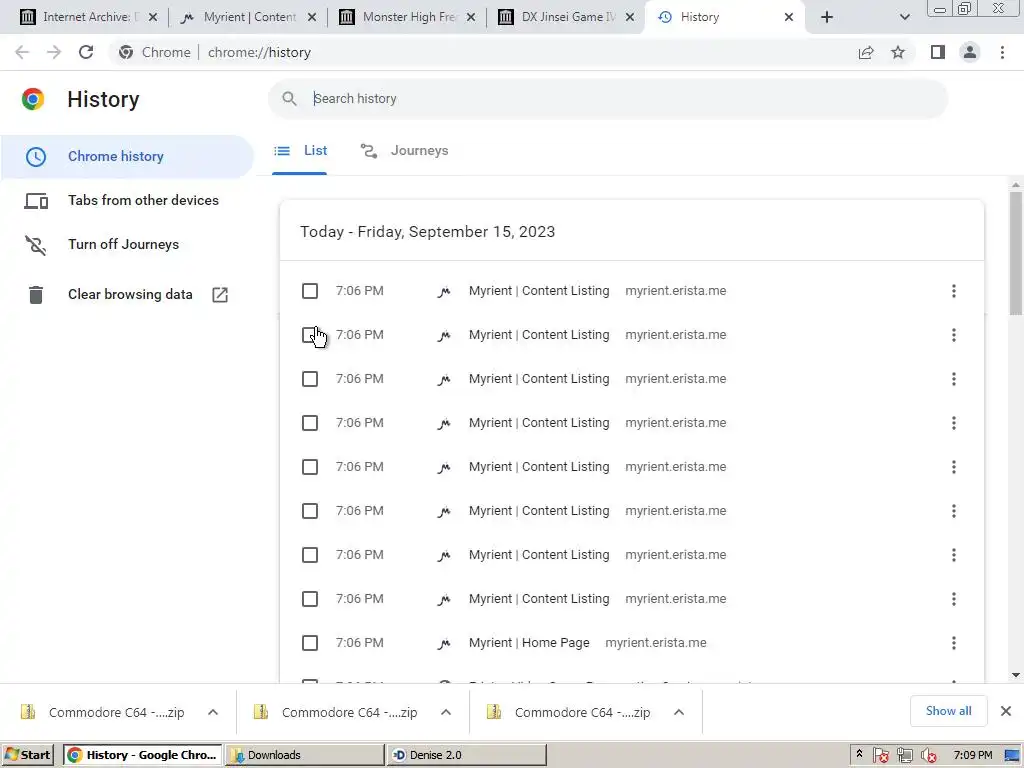Open Tabs from other devices

(x=126, y=200)
